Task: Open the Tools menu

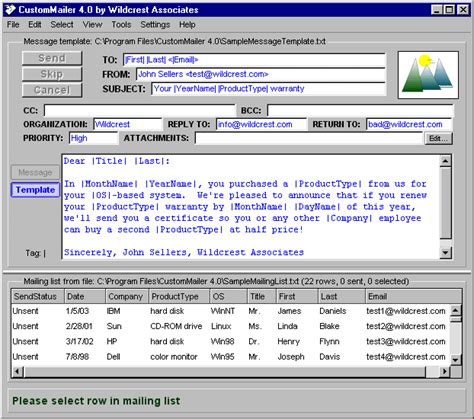Action: coord(121,25)
